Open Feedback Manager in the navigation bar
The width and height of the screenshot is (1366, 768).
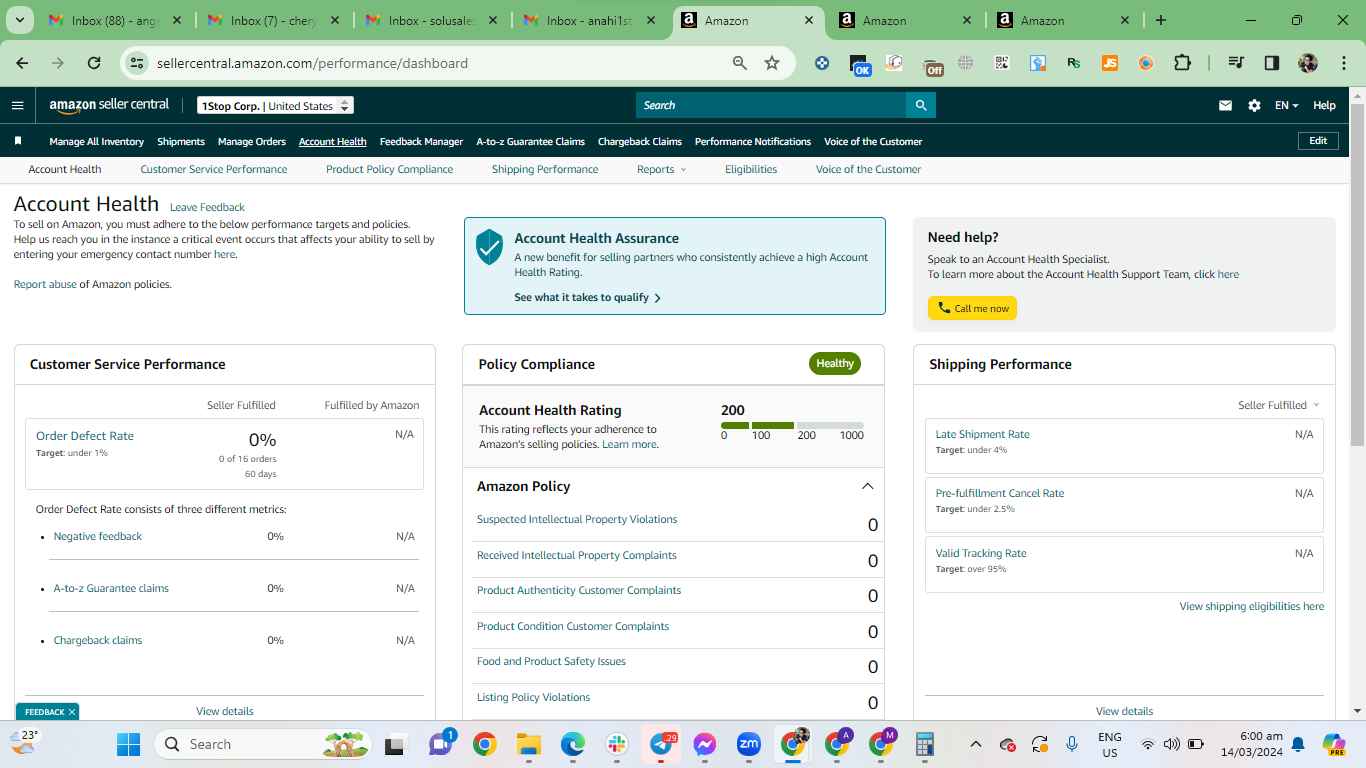coord(421,141)
